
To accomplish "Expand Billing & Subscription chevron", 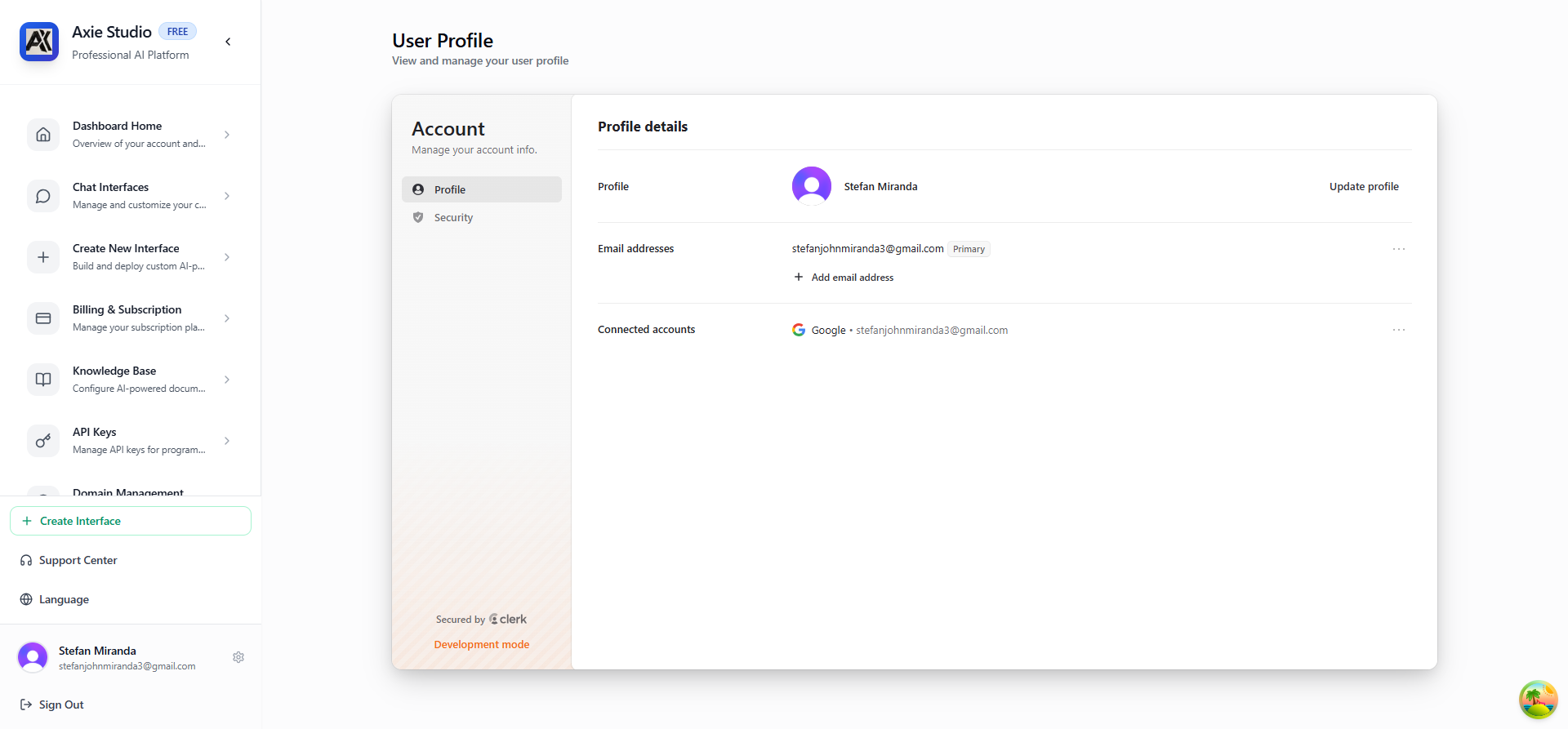I will click(227, 318).
